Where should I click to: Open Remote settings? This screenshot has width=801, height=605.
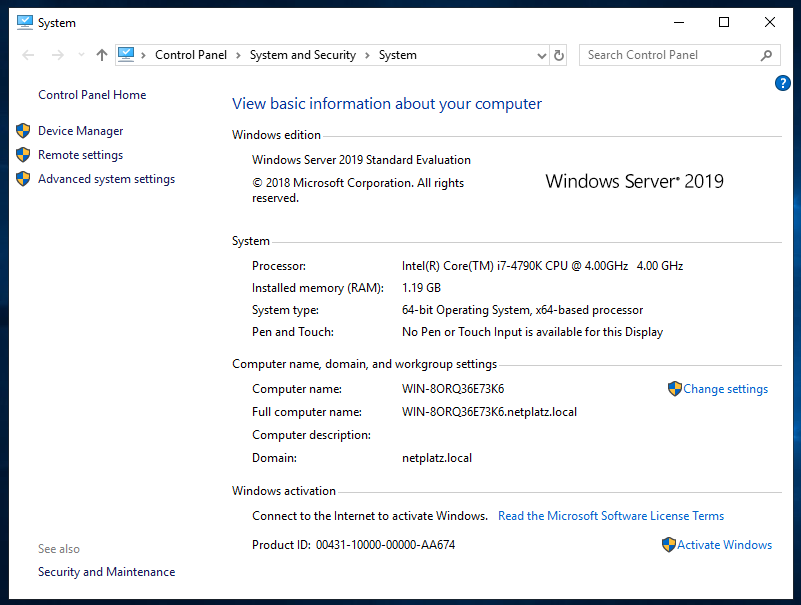pos(81,155)
